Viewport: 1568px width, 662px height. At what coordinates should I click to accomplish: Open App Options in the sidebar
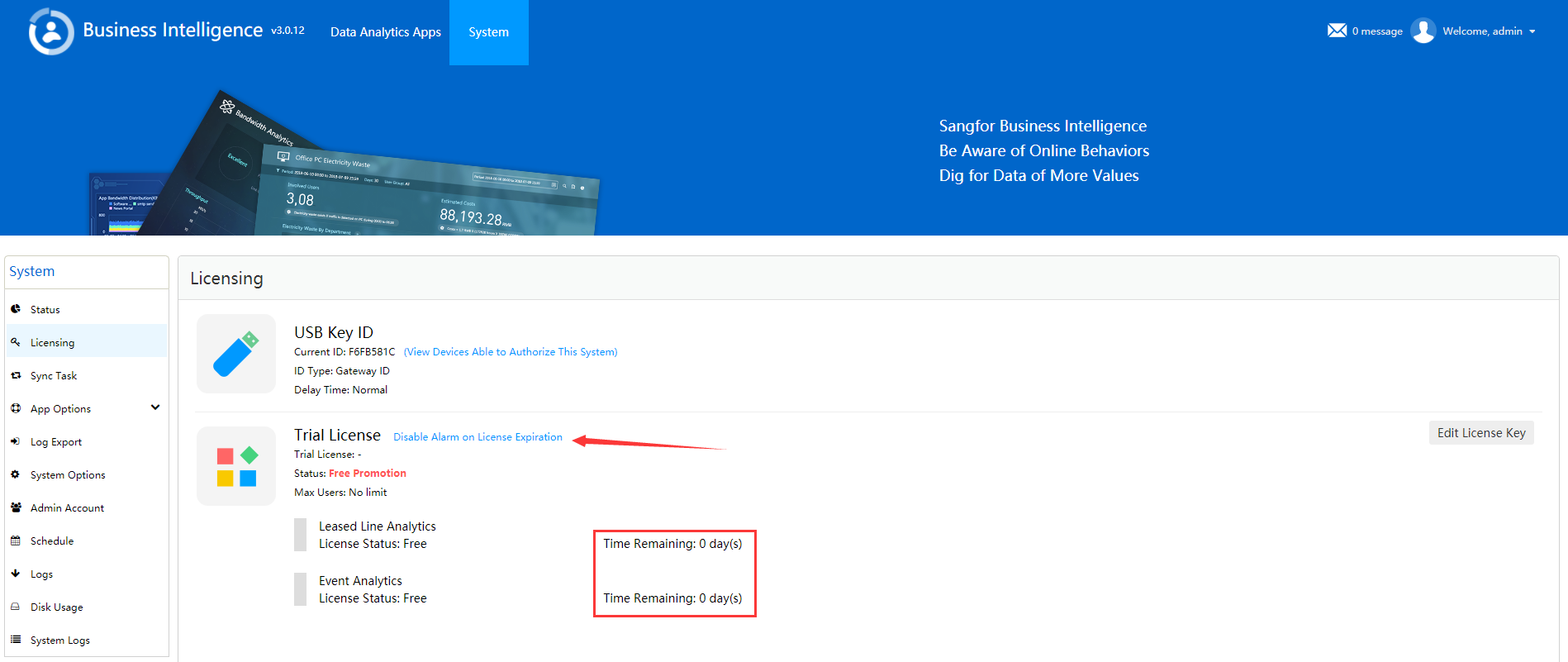point(87,408)
